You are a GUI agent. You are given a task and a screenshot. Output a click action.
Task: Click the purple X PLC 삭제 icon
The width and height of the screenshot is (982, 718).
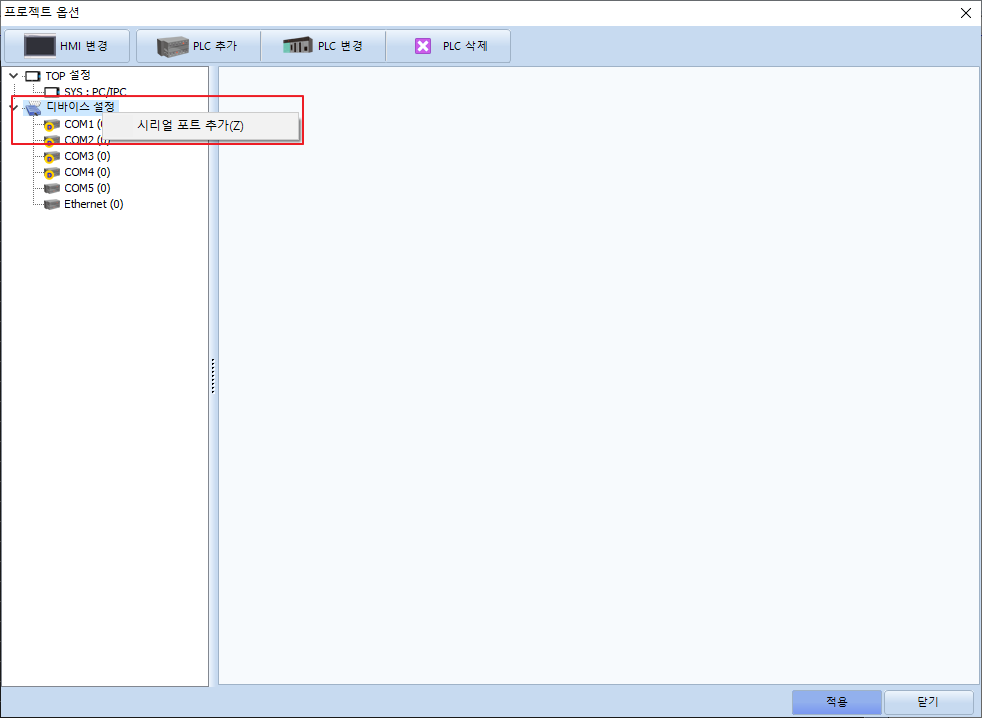(x=423, y=46)
